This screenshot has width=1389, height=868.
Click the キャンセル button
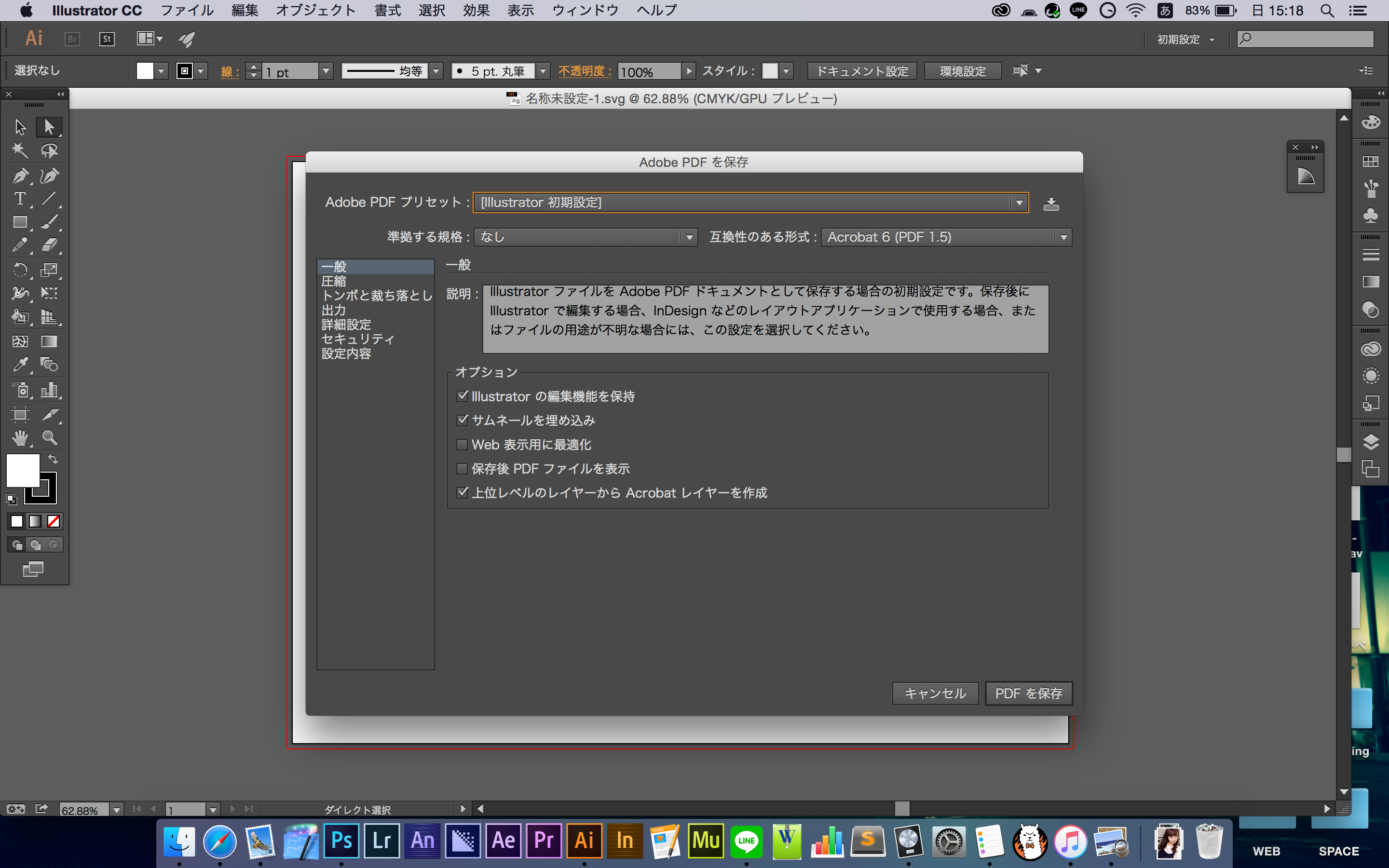[x=935, y=693]
